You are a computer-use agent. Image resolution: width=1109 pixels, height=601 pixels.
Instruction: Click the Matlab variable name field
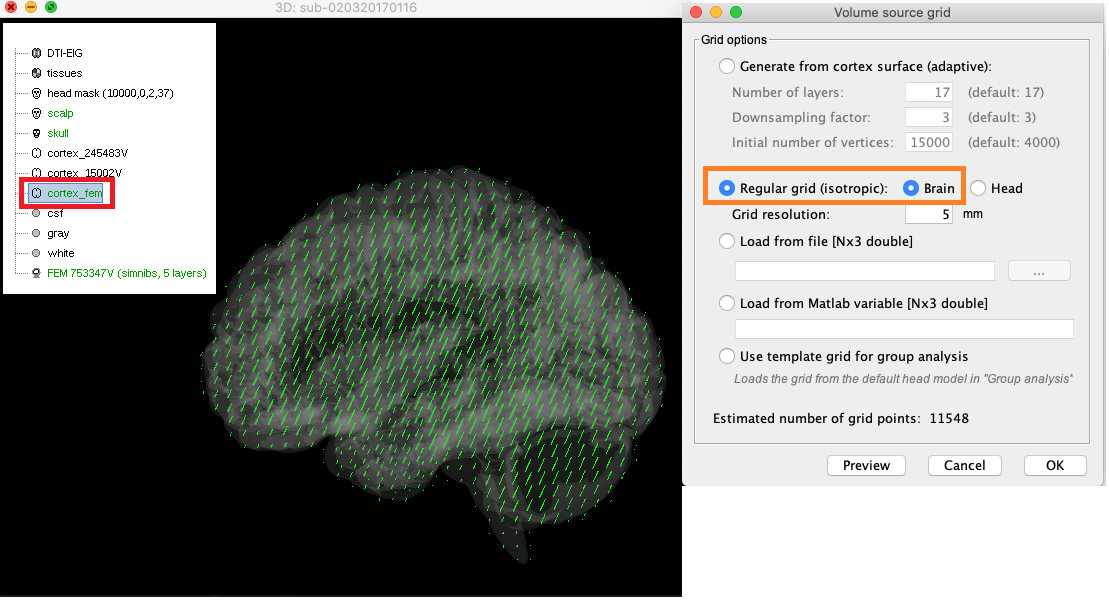pos(905,329)
